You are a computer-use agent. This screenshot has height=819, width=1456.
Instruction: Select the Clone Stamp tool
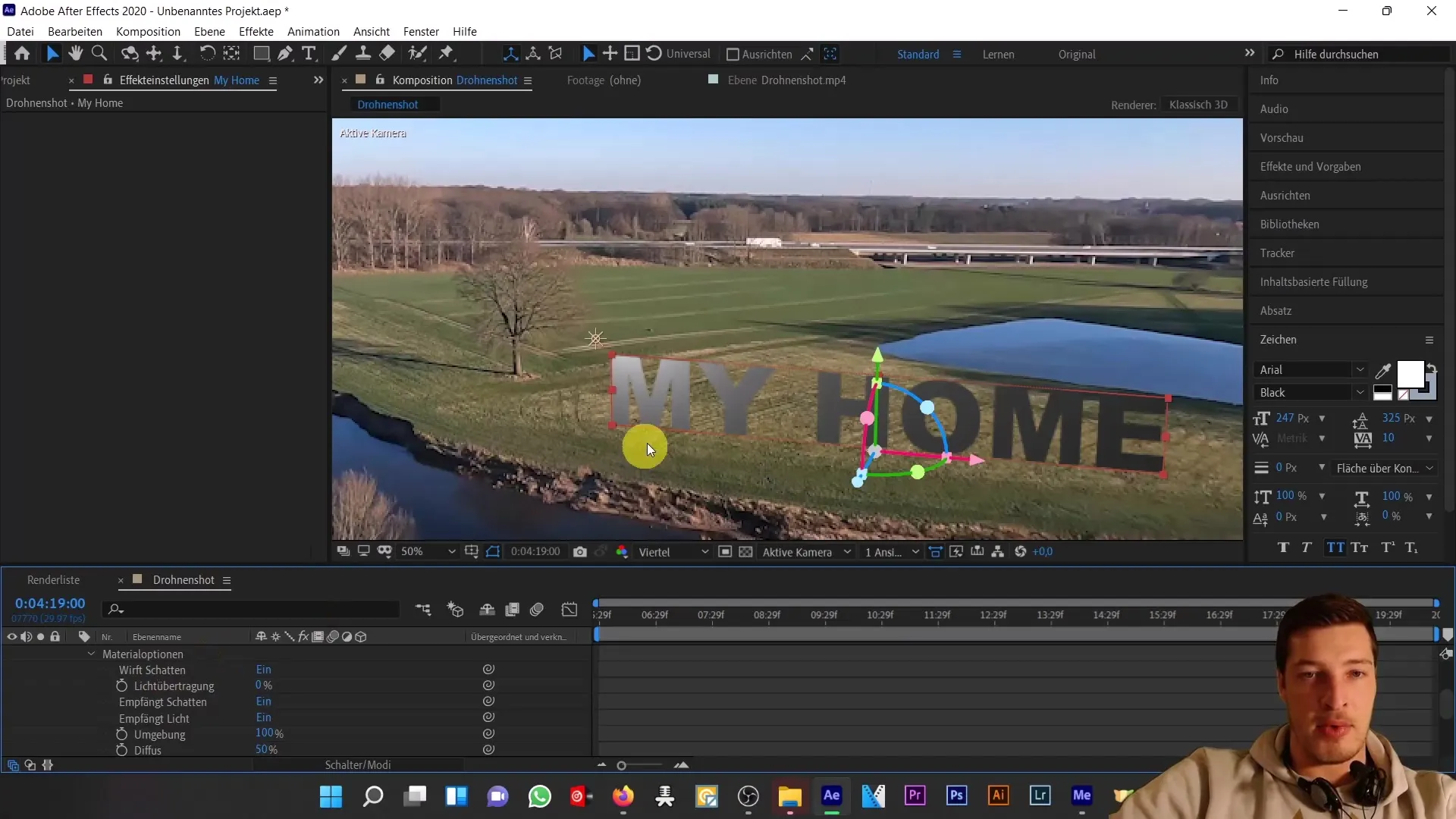tap(363, 54)
